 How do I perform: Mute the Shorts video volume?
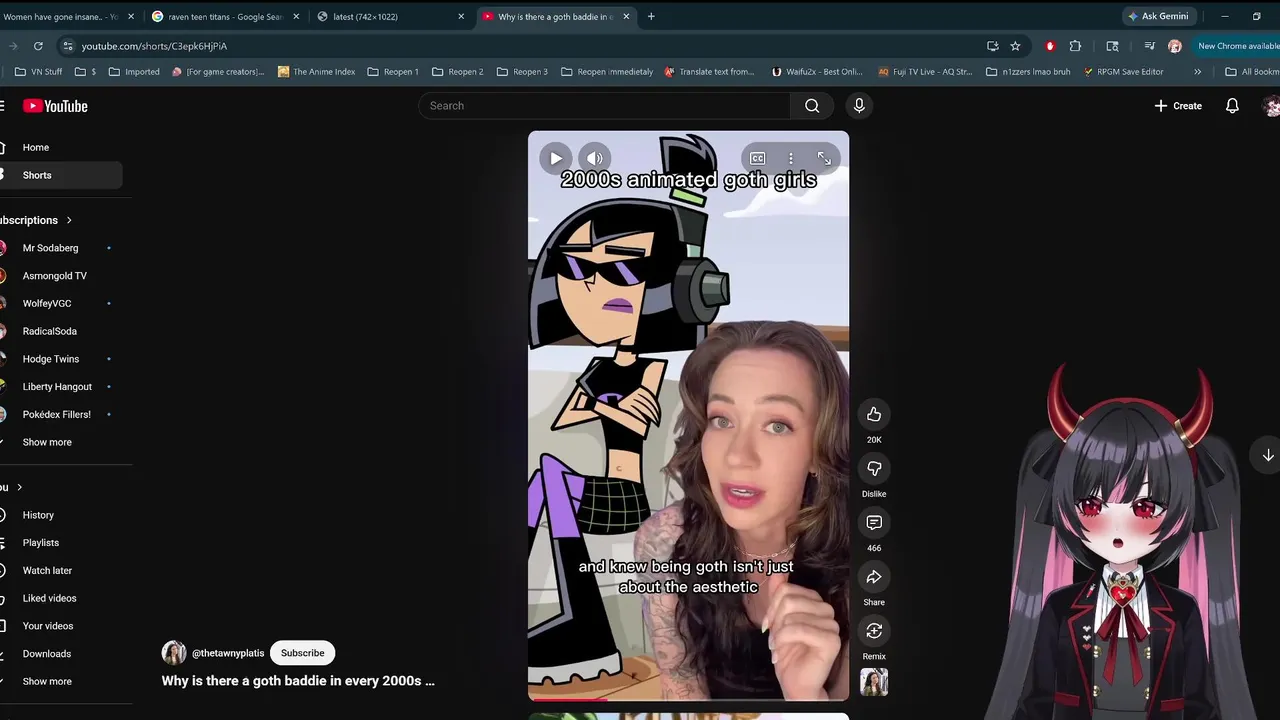click(594, 158)
